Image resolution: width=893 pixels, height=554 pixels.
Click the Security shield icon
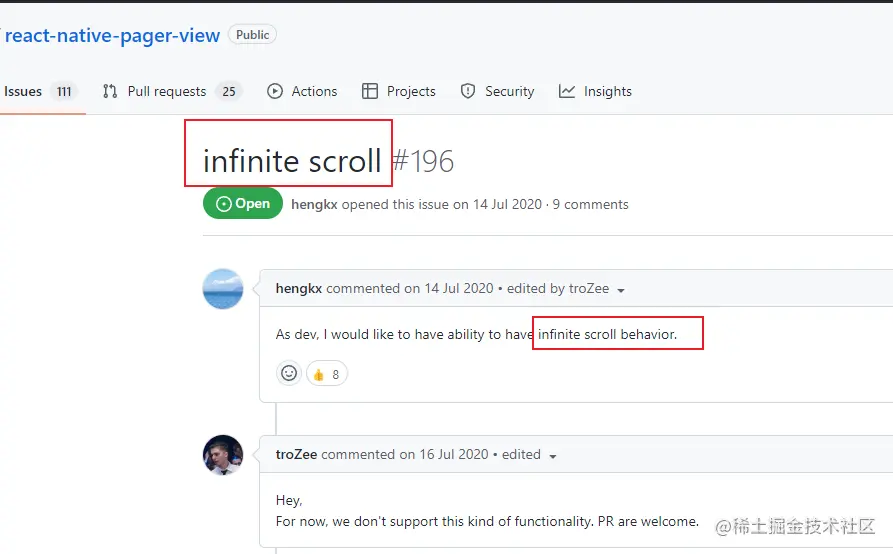click(468, 91)
